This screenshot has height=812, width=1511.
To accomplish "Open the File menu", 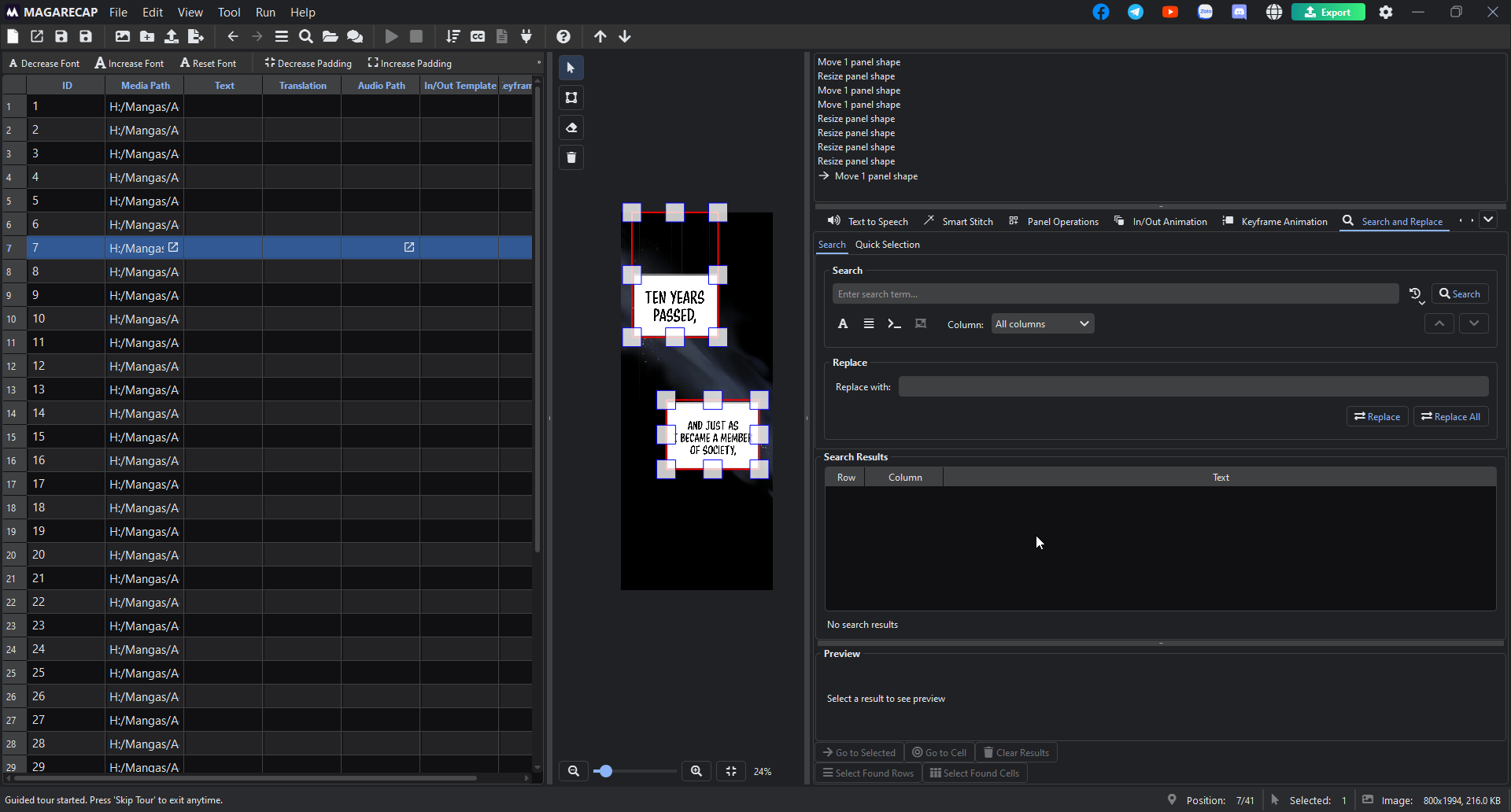I will click(118, 12).
